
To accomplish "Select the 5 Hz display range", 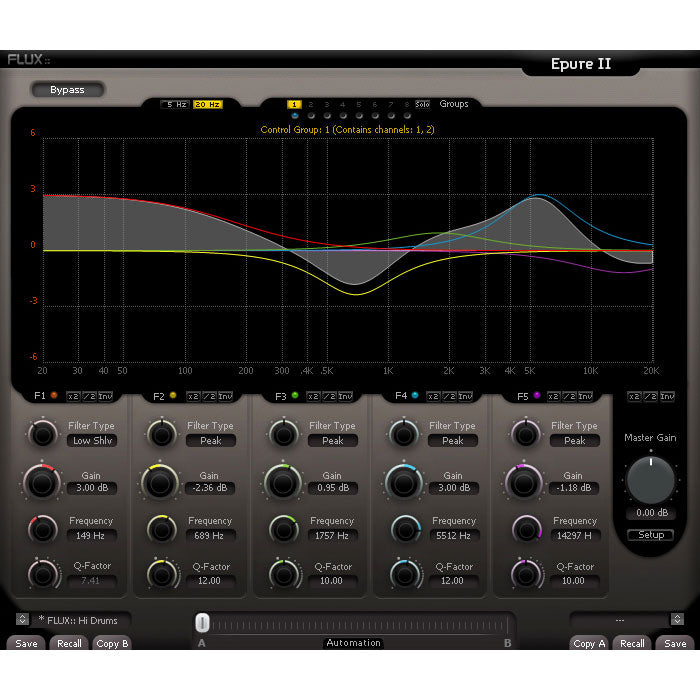I will coord(176,104).
